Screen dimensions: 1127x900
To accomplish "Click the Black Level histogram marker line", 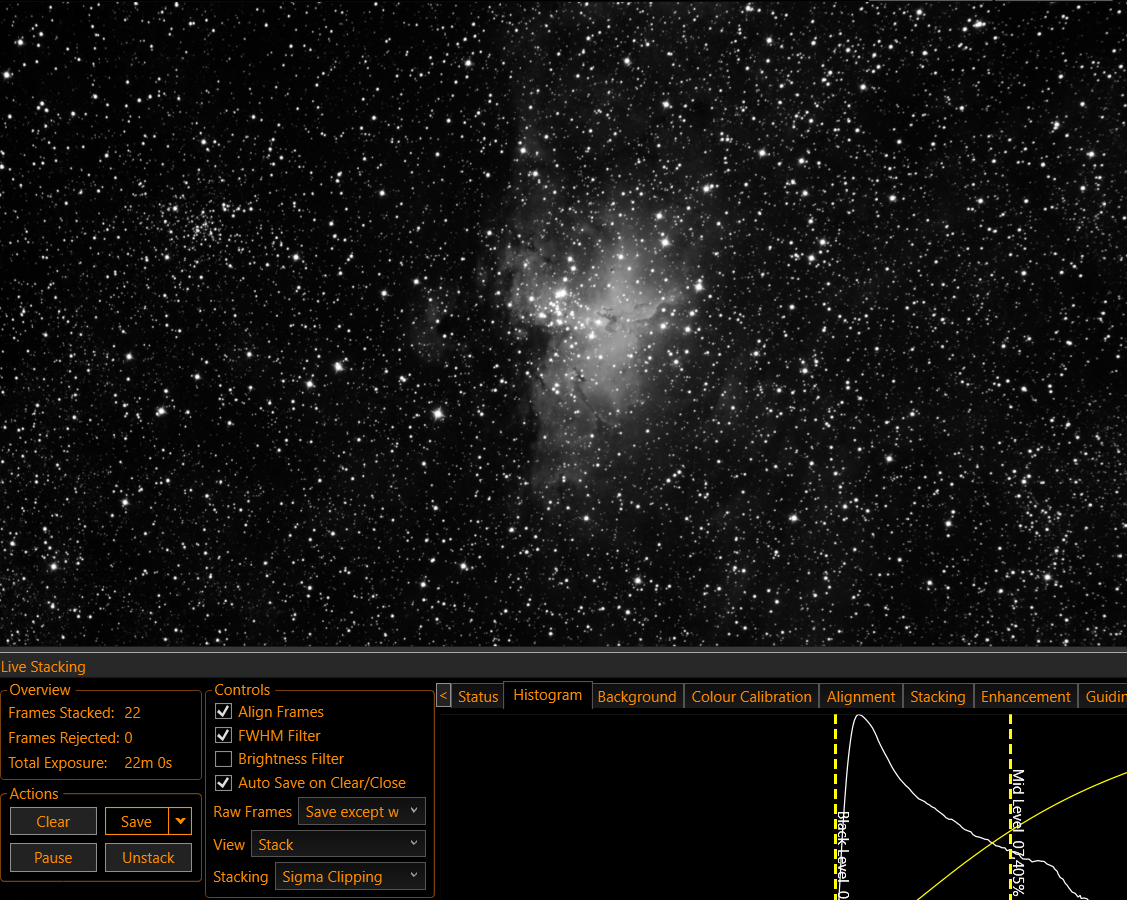I will (x=835, y=805).
